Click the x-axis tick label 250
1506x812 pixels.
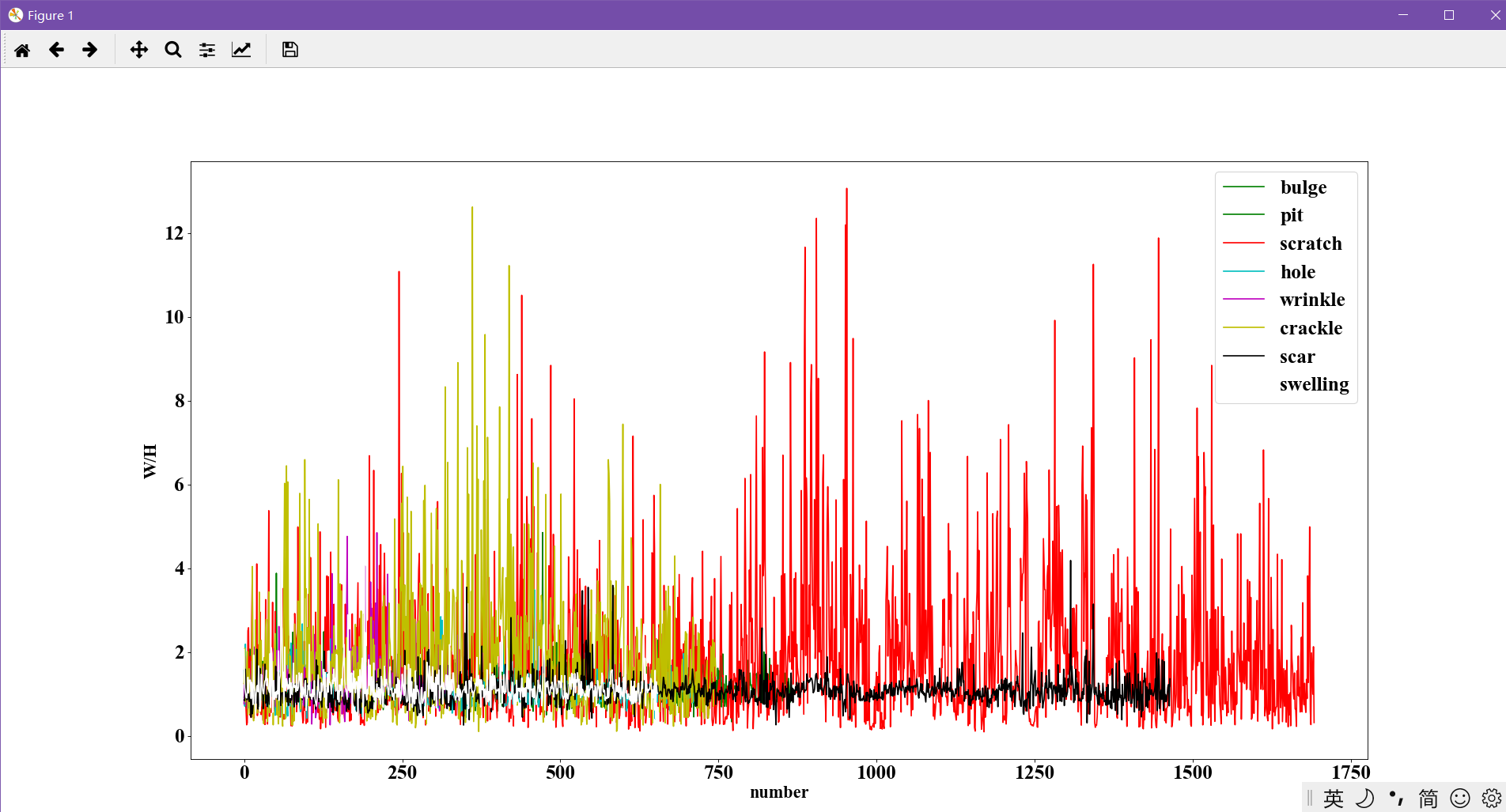pos(402,772)
